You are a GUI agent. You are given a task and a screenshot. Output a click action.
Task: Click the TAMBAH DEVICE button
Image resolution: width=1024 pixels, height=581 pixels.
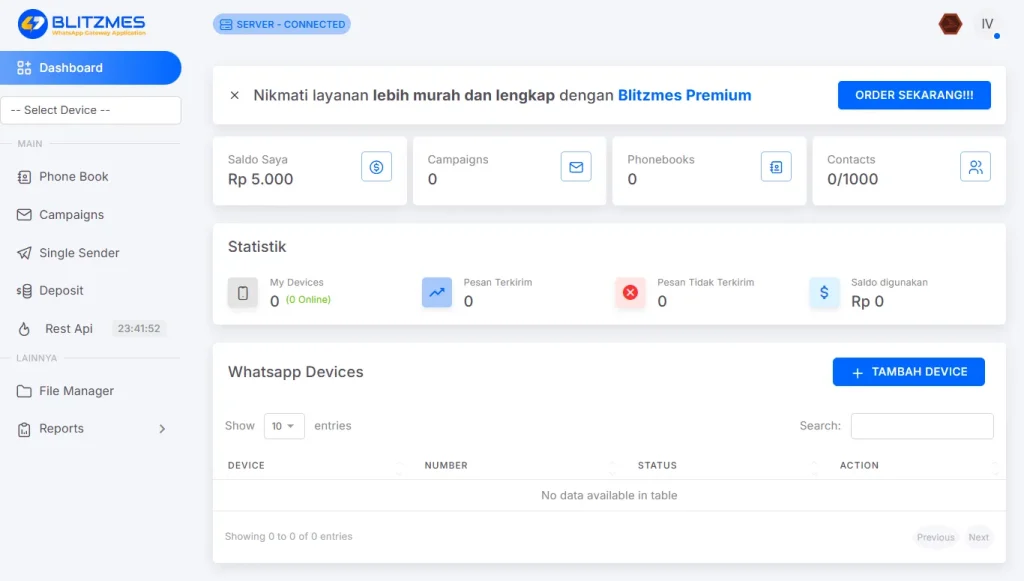908,372
